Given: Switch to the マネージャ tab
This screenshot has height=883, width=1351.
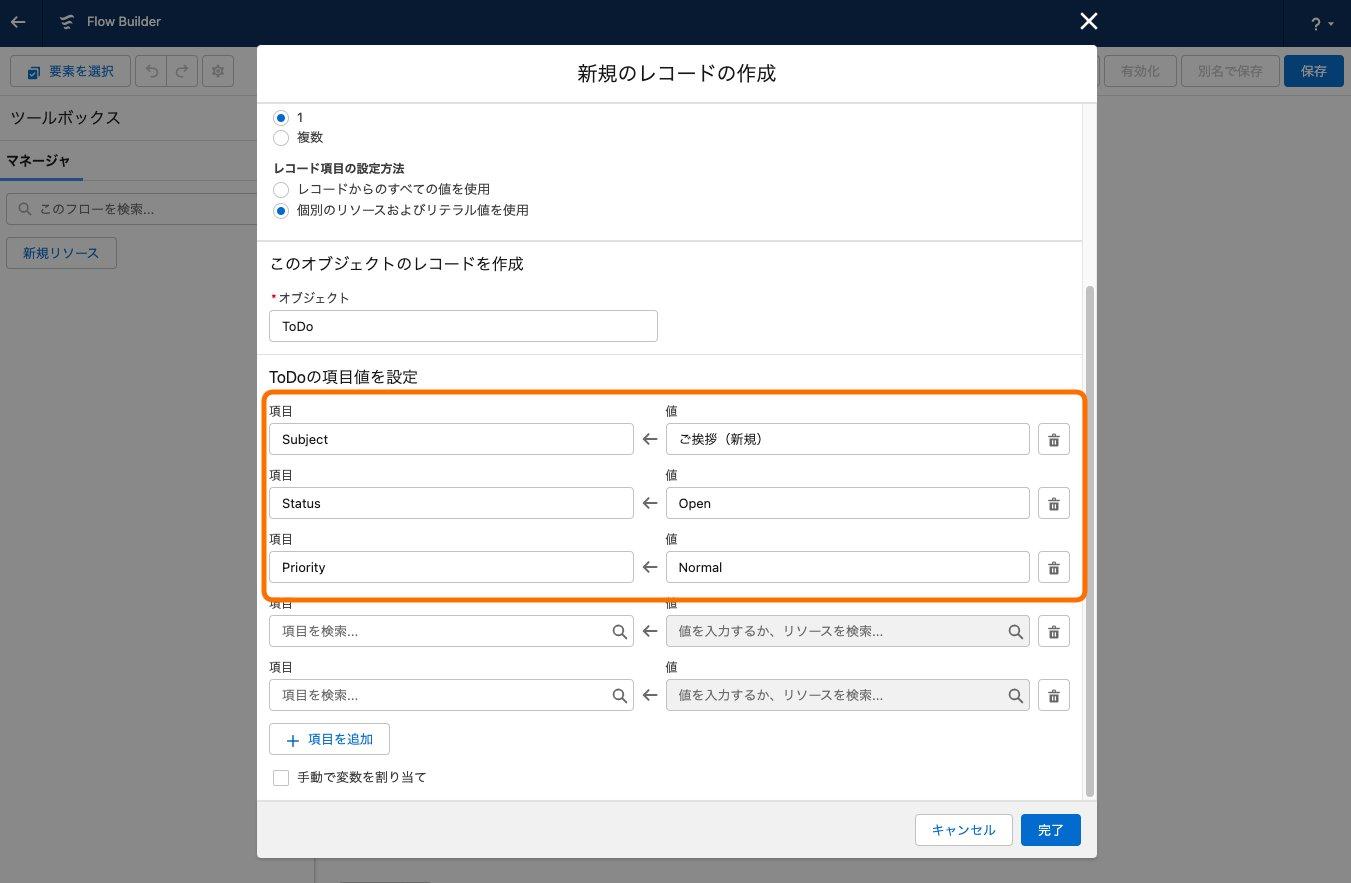Looking at the screenshot, I should click(x=39, y=160).
